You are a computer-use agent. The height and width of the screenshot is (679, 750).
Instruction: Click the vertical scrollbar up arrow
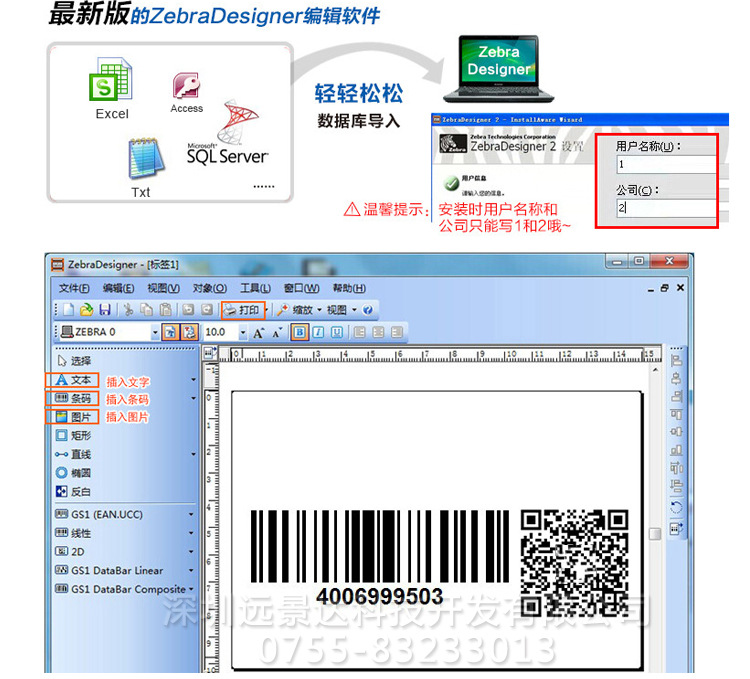(x=655, y=370)
